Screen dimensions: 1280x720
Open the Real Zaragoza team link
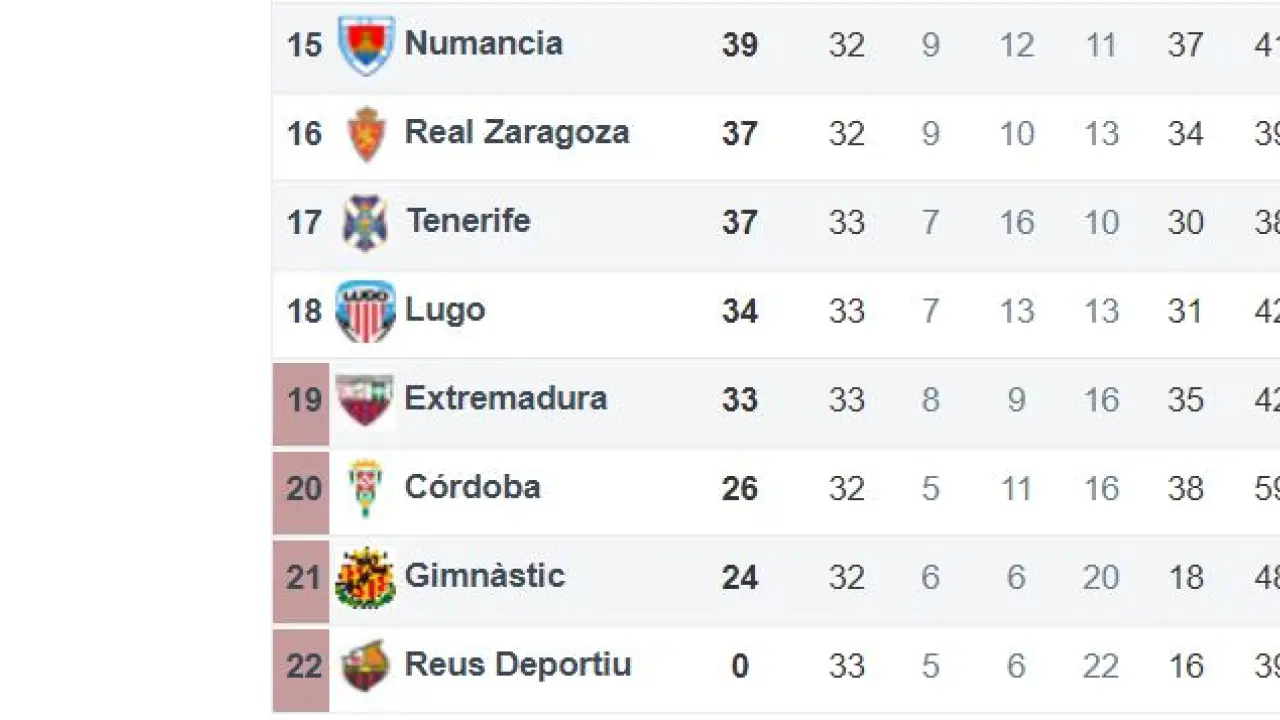tap(517, 133)
